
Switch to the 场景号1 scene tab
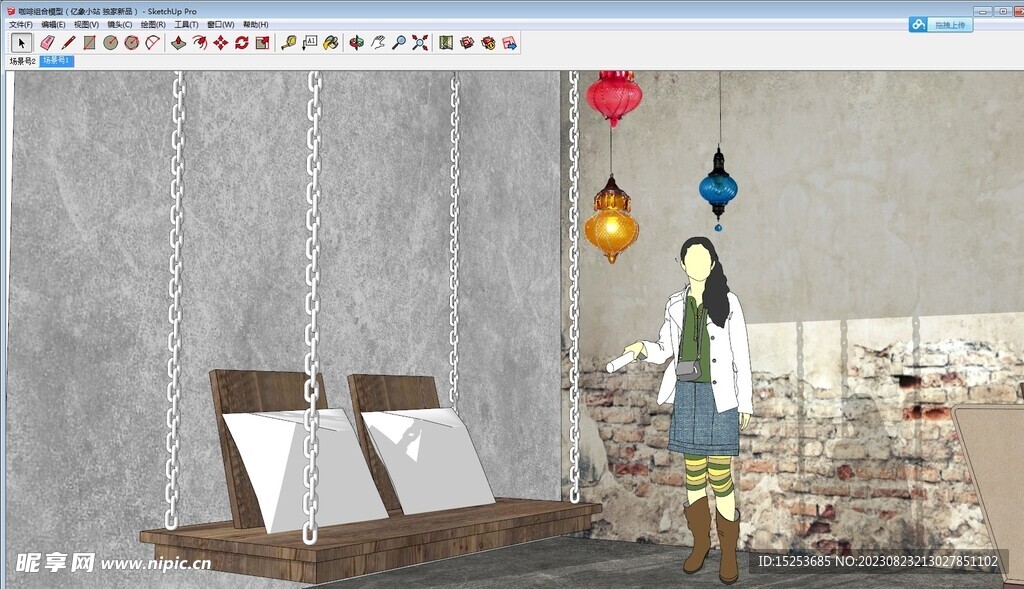[57, 61]
